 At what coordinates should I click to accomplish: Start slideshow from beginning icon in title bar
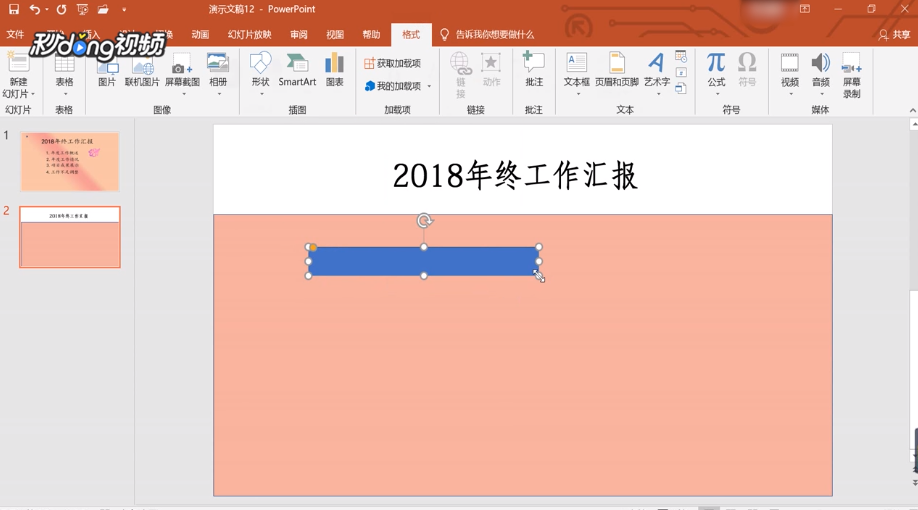pos(83,9)
